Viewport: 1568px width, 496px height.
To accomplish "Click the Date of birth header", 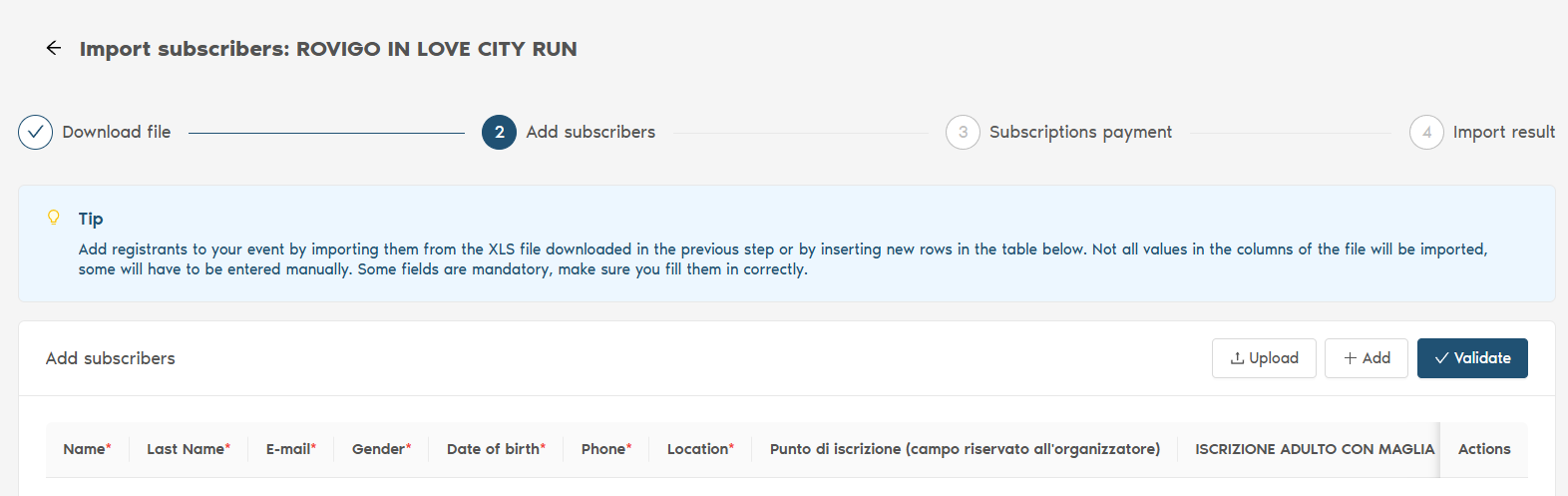I will [496, 449].
